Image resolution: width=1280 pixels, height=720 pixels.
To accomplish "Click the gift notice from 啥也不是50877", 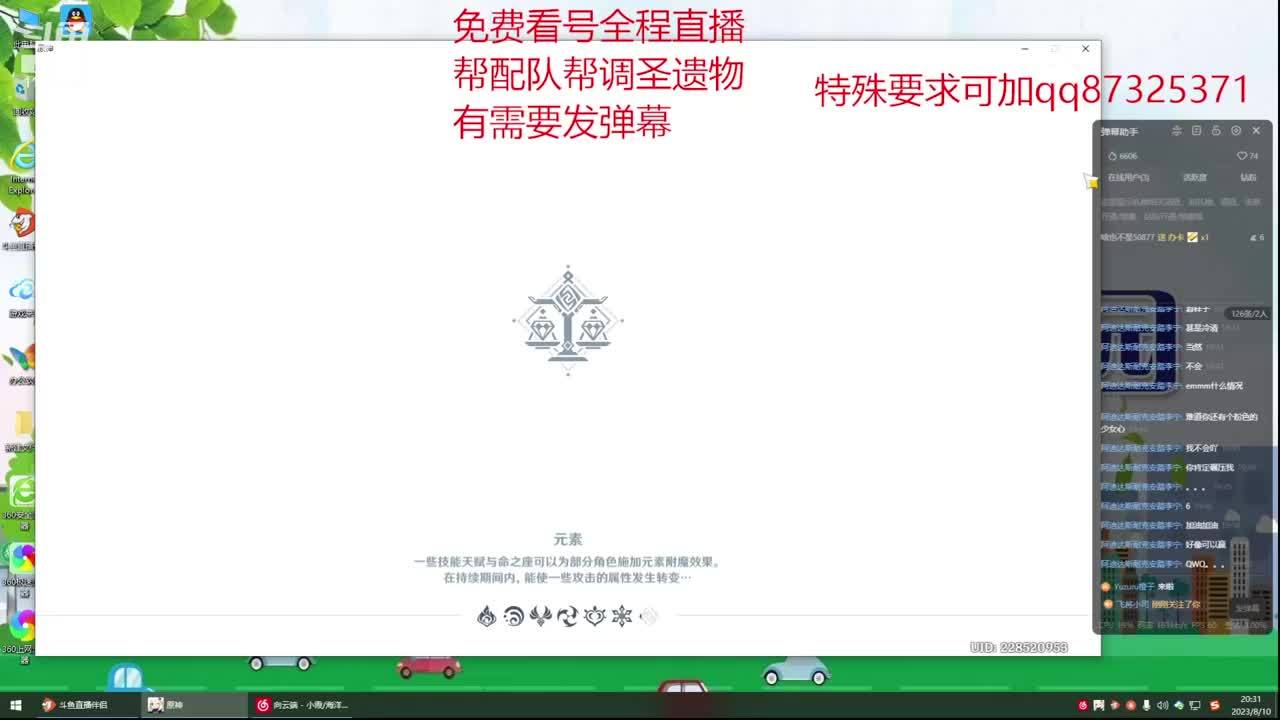I will (1155, 237).
